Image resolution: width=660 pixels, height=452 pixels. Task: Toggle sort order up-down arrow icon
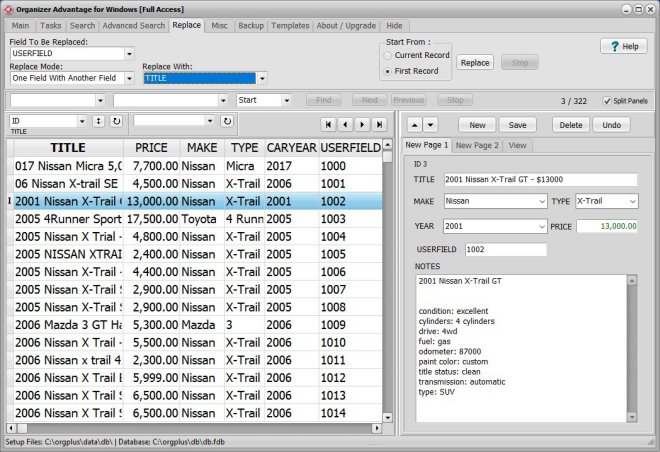point(98,121)
